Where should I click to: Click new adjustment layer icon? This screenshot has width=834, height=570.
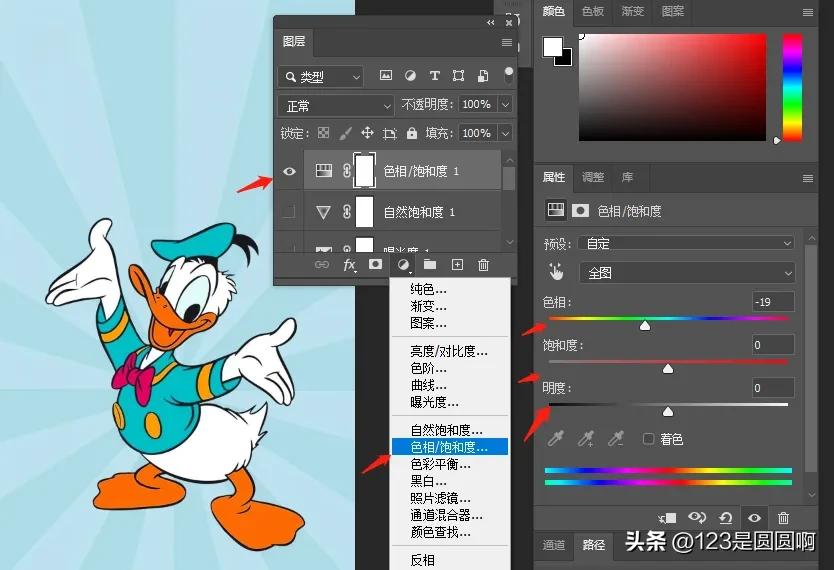(404, 264)
